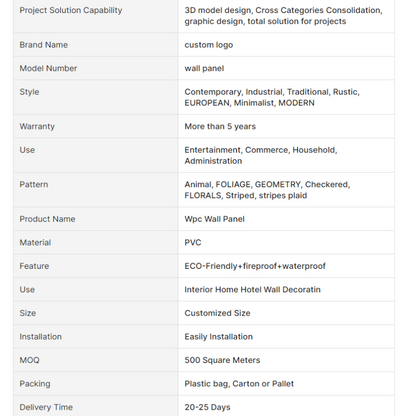416x416 pixels.
Task: Select the 'custom logo' brand name value
Action: (209, 45)
